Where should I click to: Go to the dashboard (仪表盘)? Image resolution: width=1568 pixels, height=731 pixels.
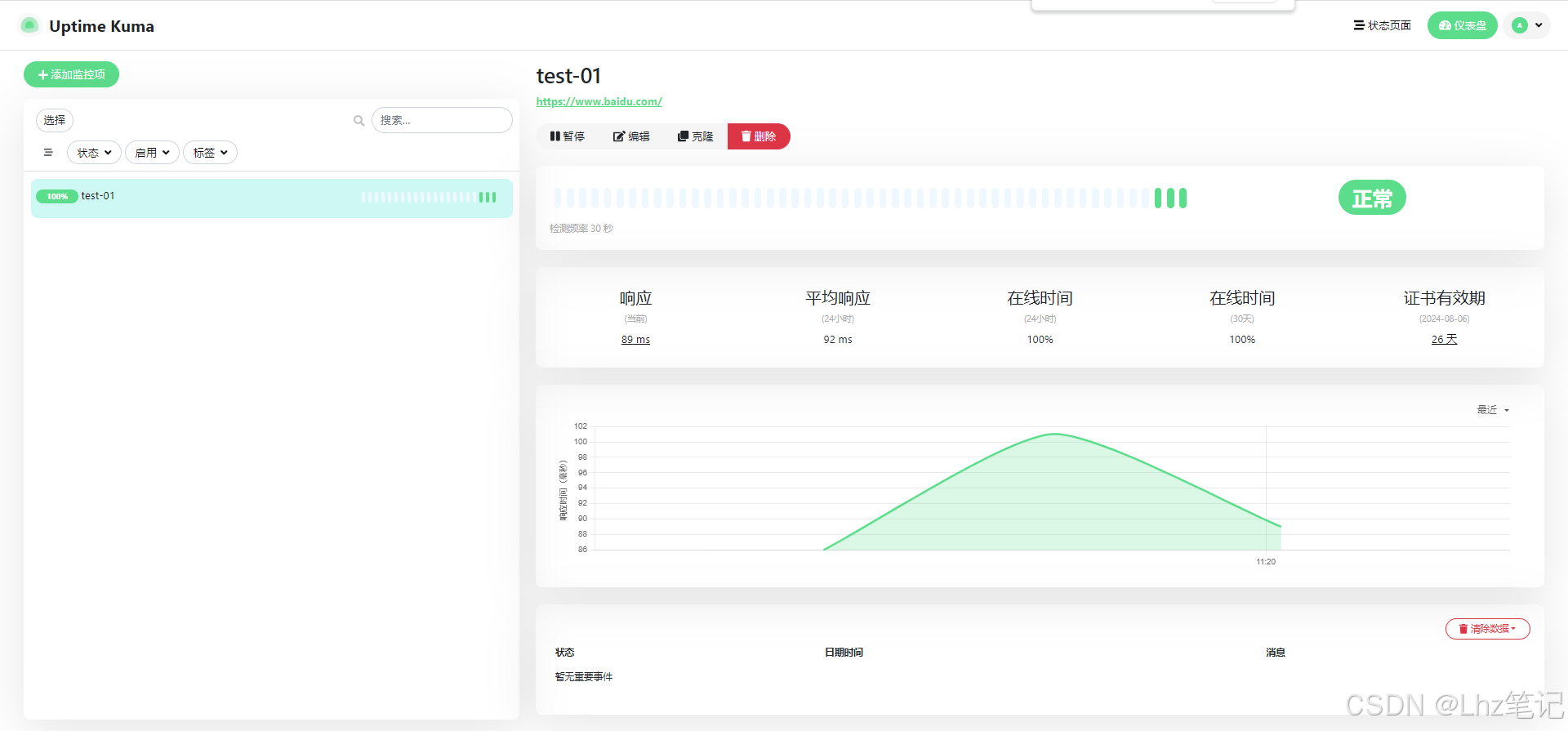[x=1462, y=25]
